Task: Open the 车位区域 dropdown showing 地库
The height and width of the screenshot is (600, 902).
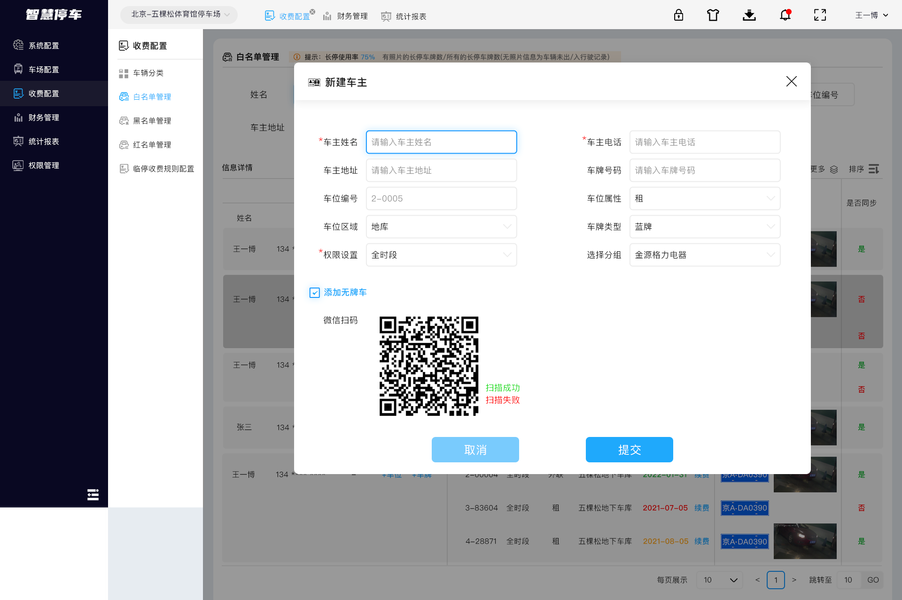Action: pyautogui.click(x=441, y=227)
